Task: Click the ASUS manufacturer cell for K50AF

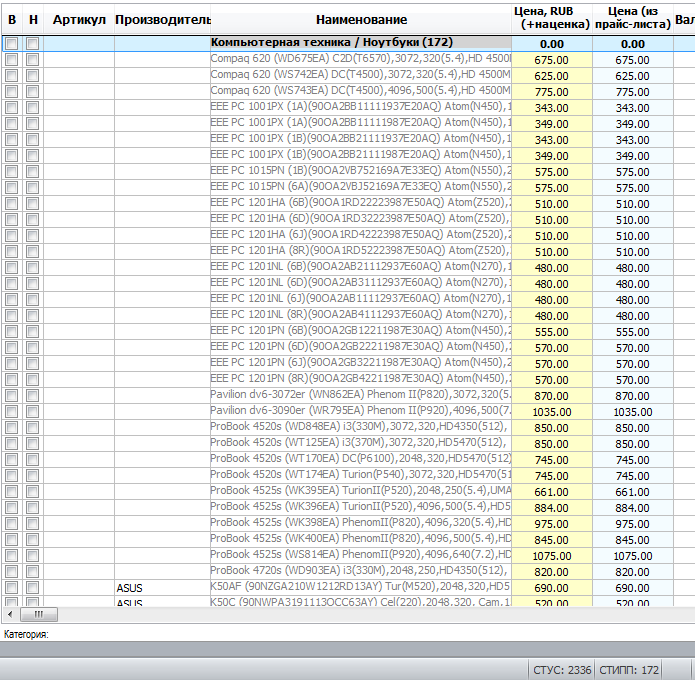Action: 162,588
